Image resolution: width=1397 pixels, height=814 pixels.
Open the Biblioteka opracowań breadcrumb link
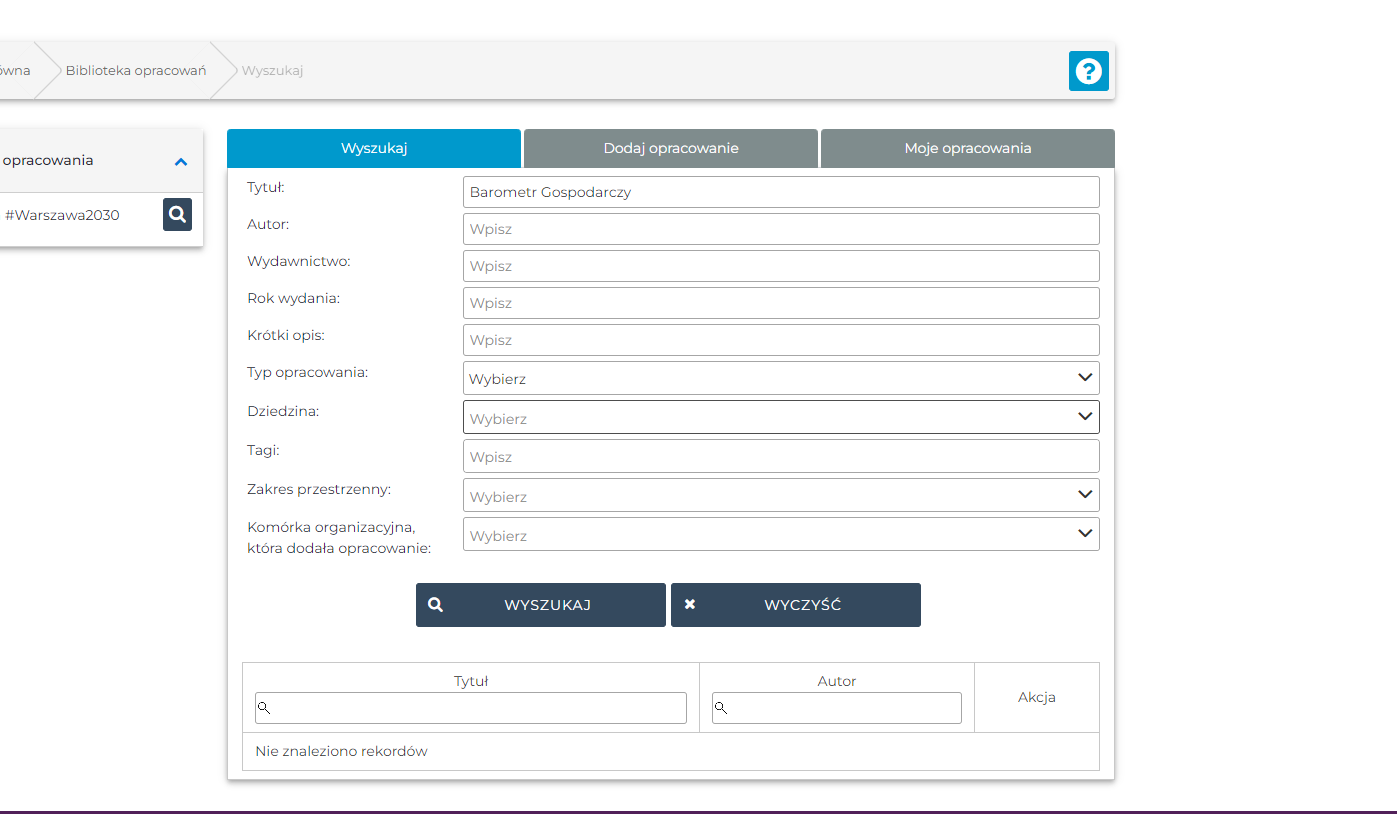pyautogui.click(x=136, y=71)
